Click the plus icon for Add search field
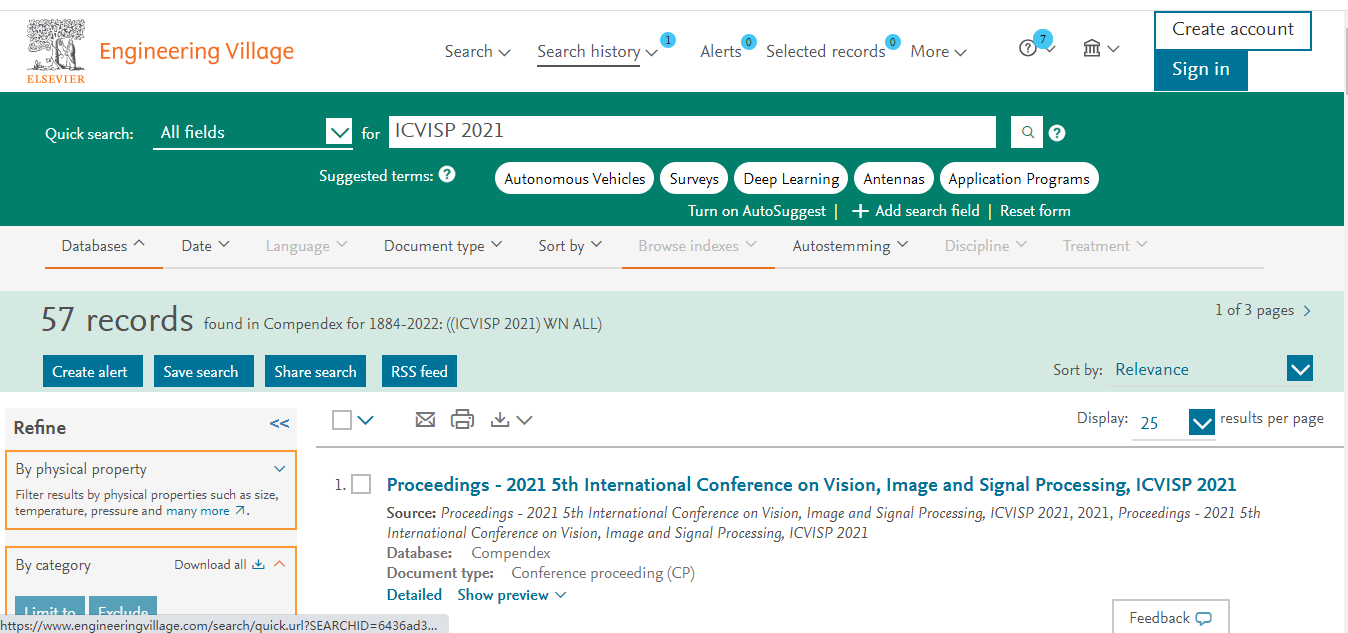The height and width of the screenshot is (633, 1348). click(x=859, y=211)
